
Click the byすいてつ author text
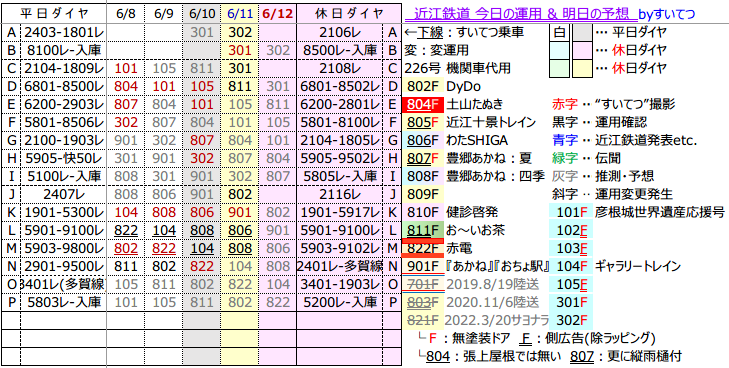tap(668, 14)
